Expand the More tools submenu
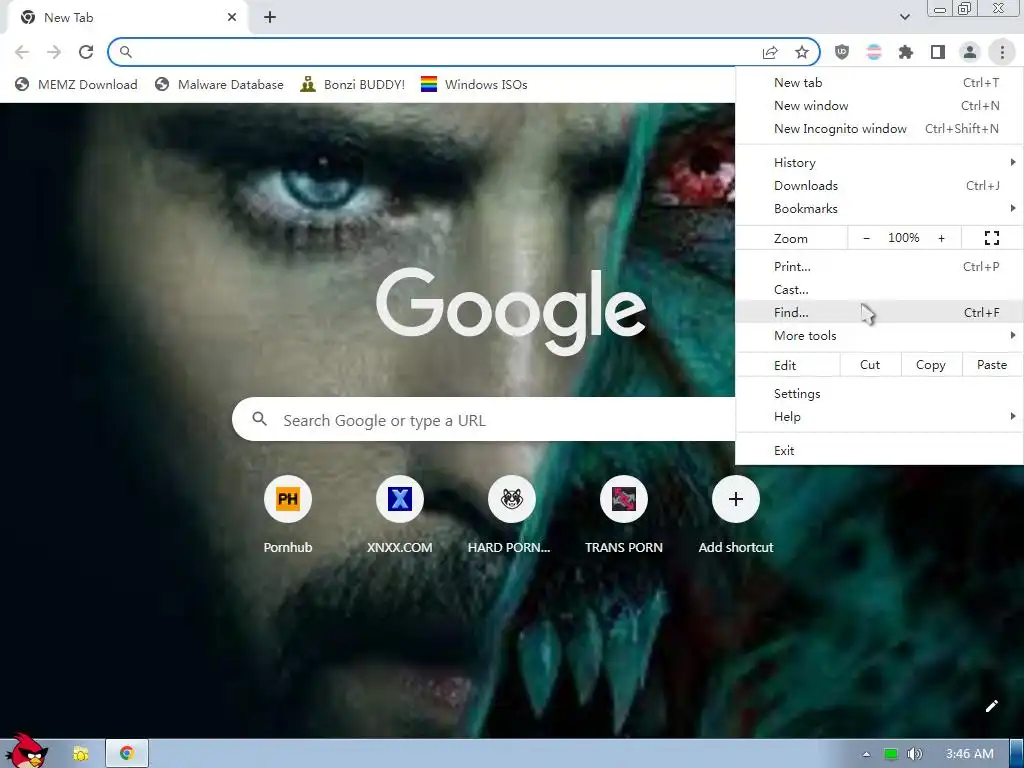This screenshot has width=1024, height=768. tap(880, 336)
